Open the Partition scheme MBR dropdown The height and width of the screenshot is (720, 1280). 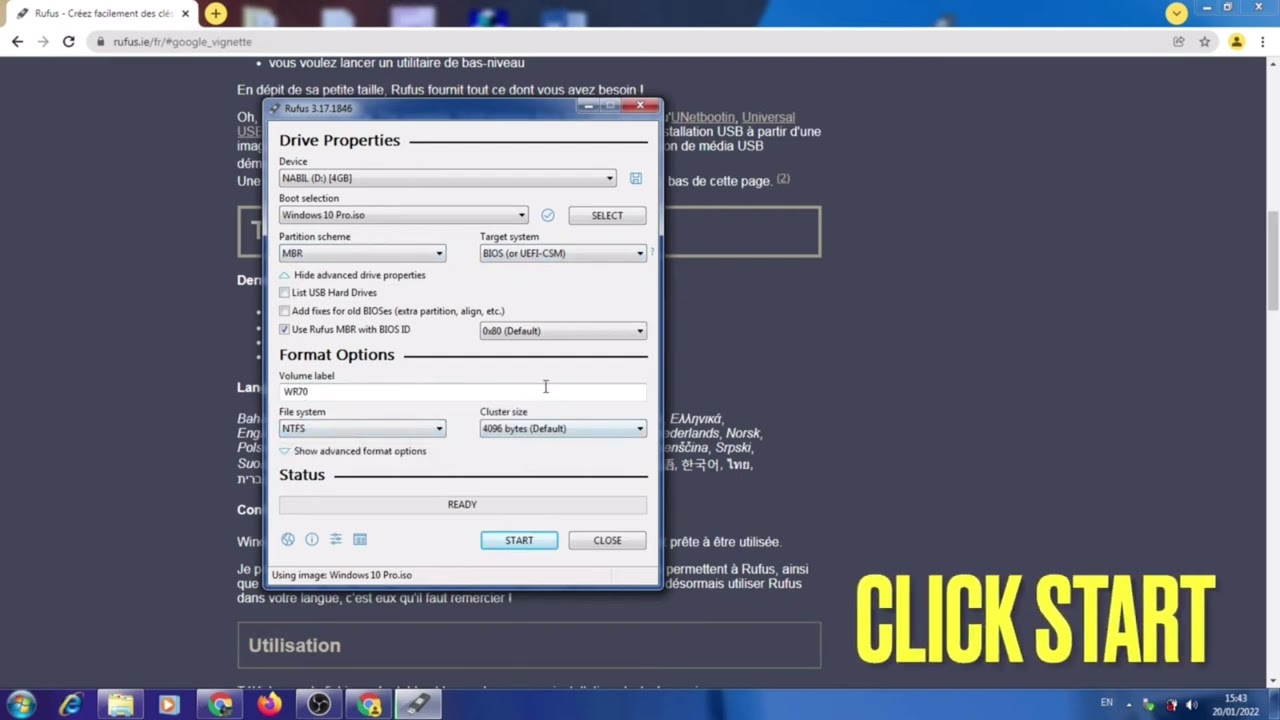(x=362, y=253)
